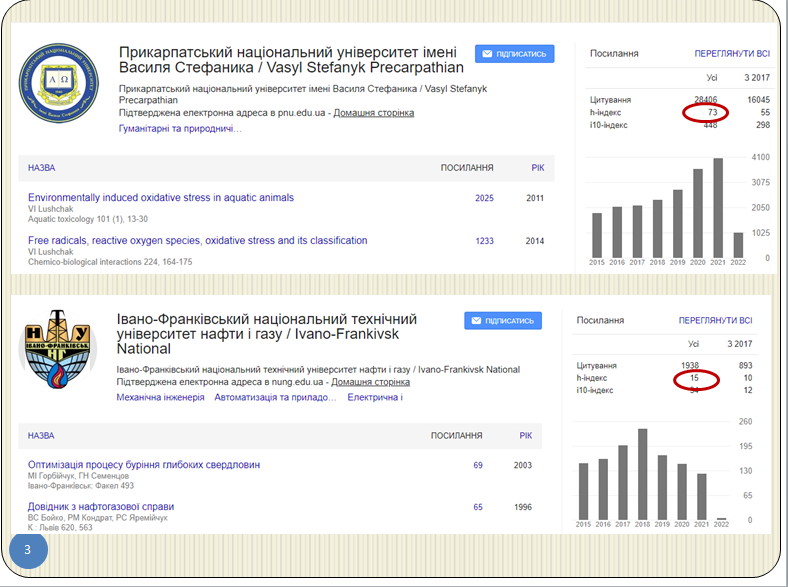Viewport: 788px width, 587px height.
Task: Click the authors МІ Горбійчук, ГН Семенцов
Action: 78,475
